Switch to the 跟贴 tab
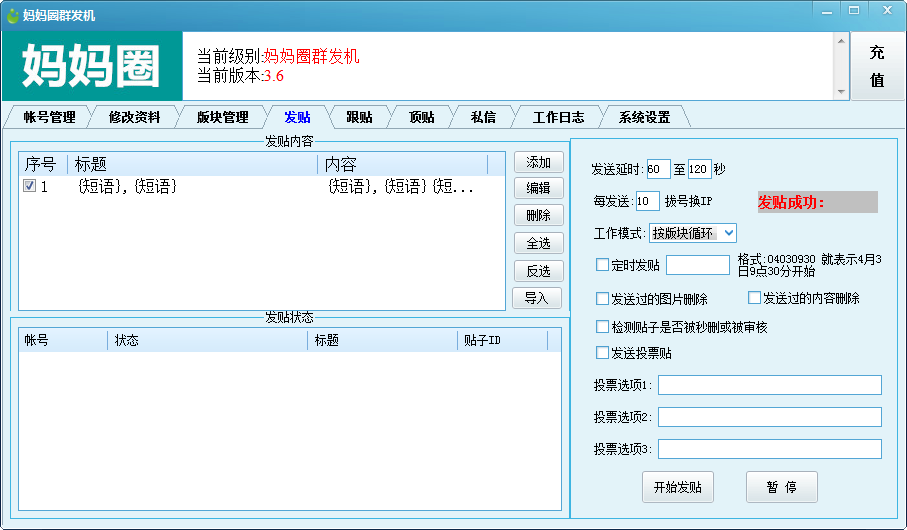This screenshot has width=907, height=530. tap(359, 117)
